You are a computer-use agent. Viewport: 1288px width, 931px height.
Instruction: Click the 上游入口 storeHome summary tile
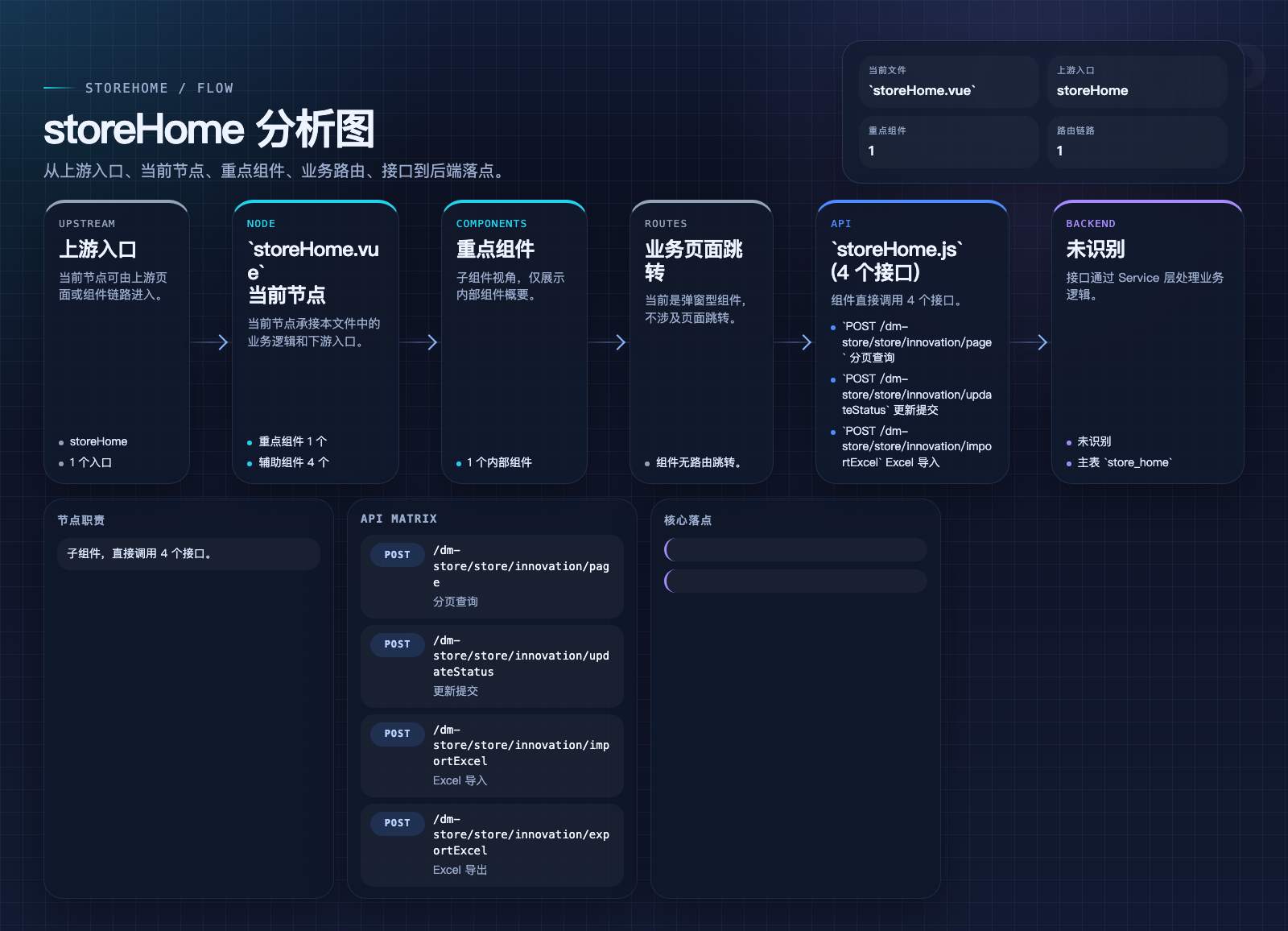(x=1137, y=81)
